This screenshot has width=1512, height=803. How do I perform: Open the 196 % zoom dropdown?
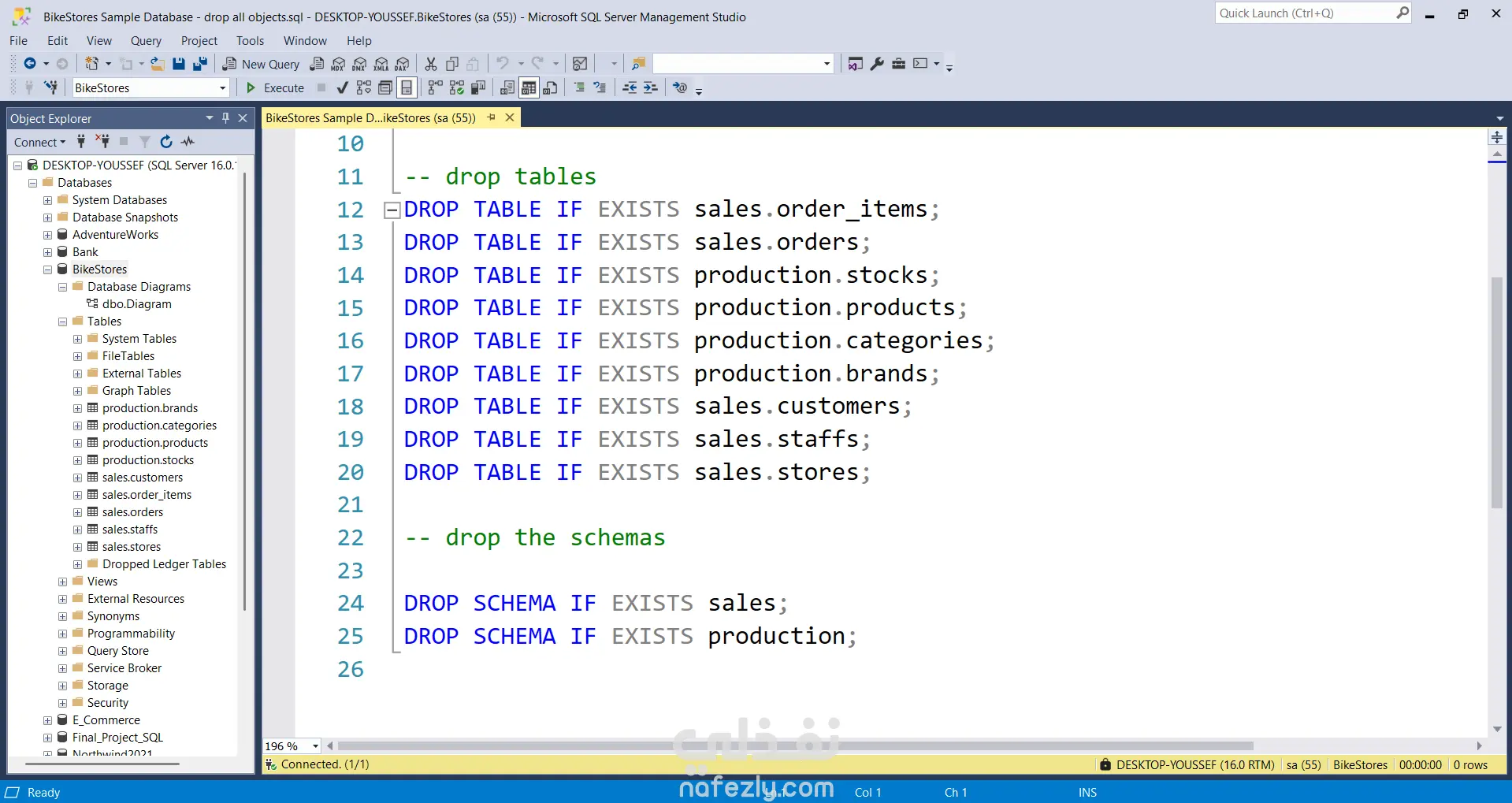[x=315, y=746]
